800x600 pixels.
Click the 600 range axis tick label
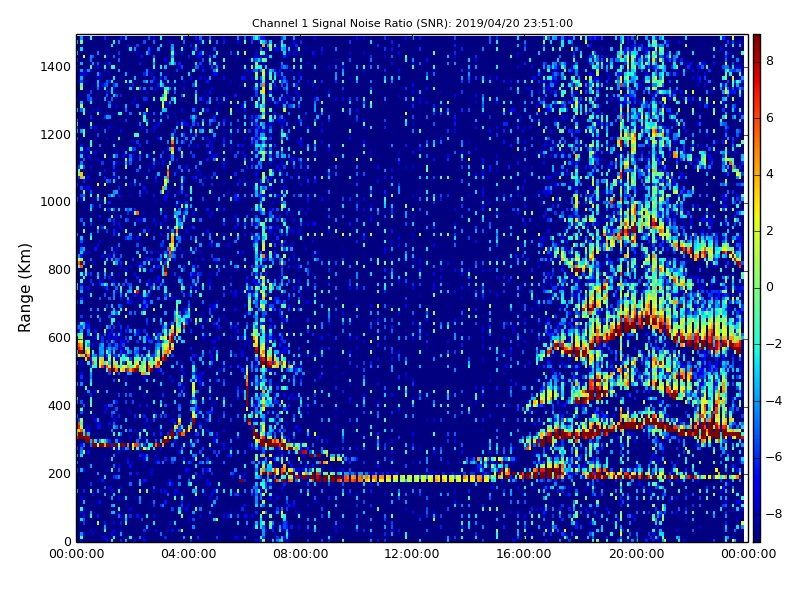point(59,338)
